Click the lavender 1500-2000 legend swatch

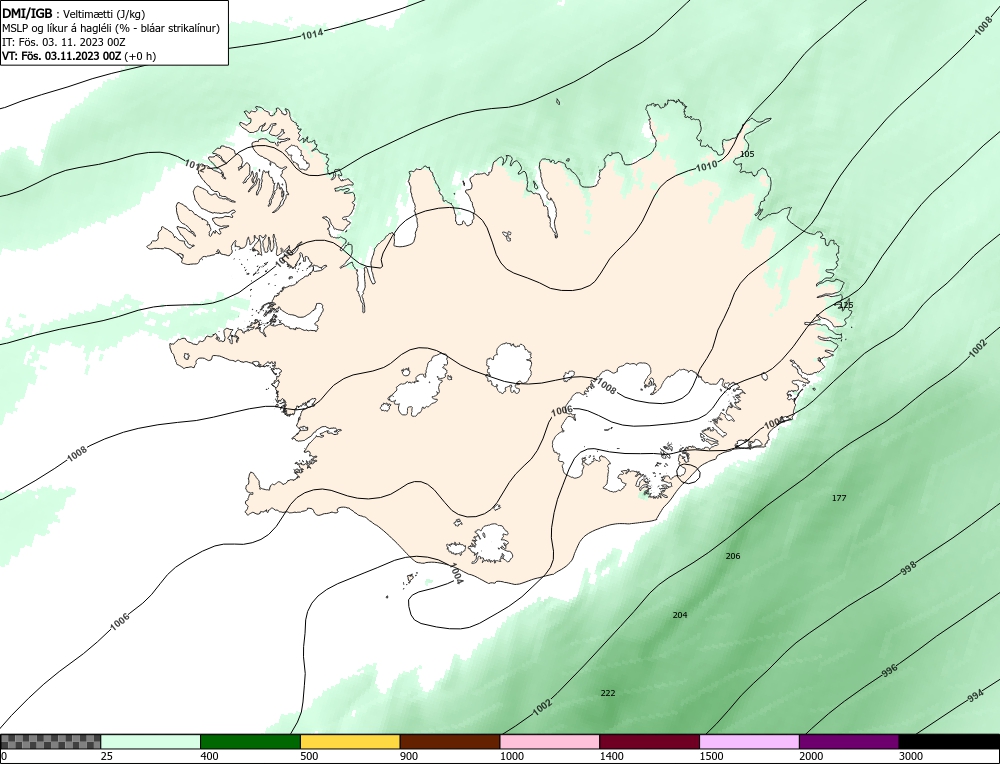pos(749,741)
